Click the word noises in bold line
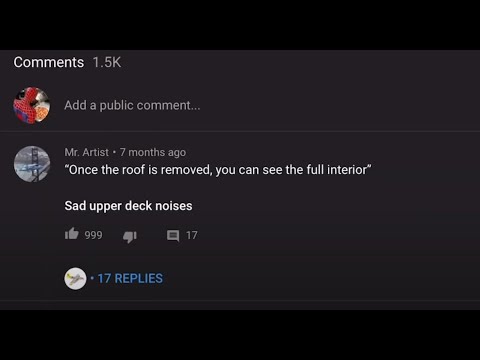This screenshot has height=360, width=480. click(x=174, y=206)
